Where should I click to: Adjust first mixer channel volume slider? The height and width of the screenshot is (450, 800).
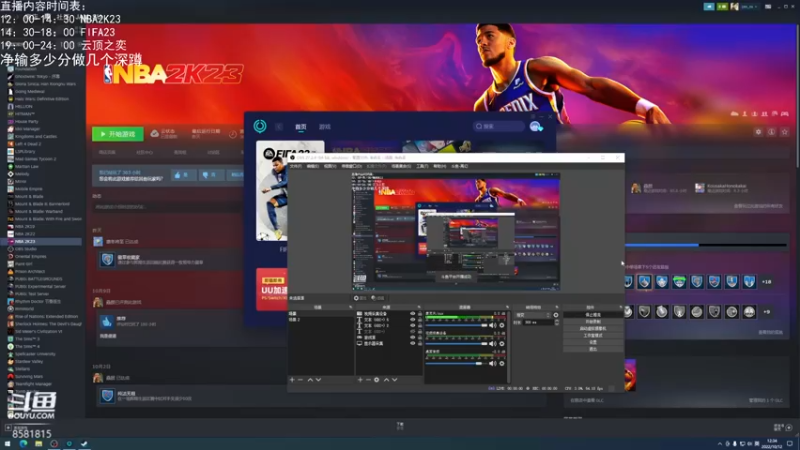click(456, 326)
